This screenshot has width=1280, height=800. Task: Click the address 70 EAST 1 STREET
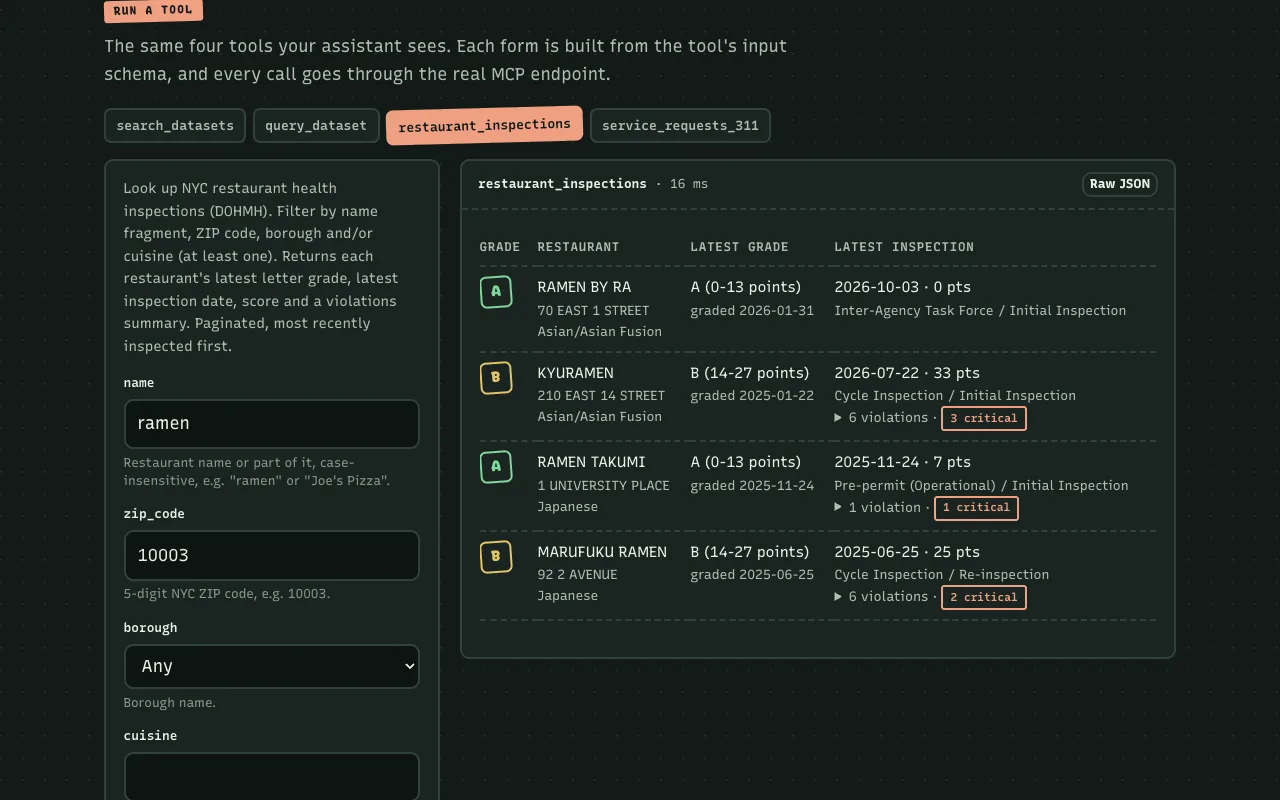pos(593,311)
